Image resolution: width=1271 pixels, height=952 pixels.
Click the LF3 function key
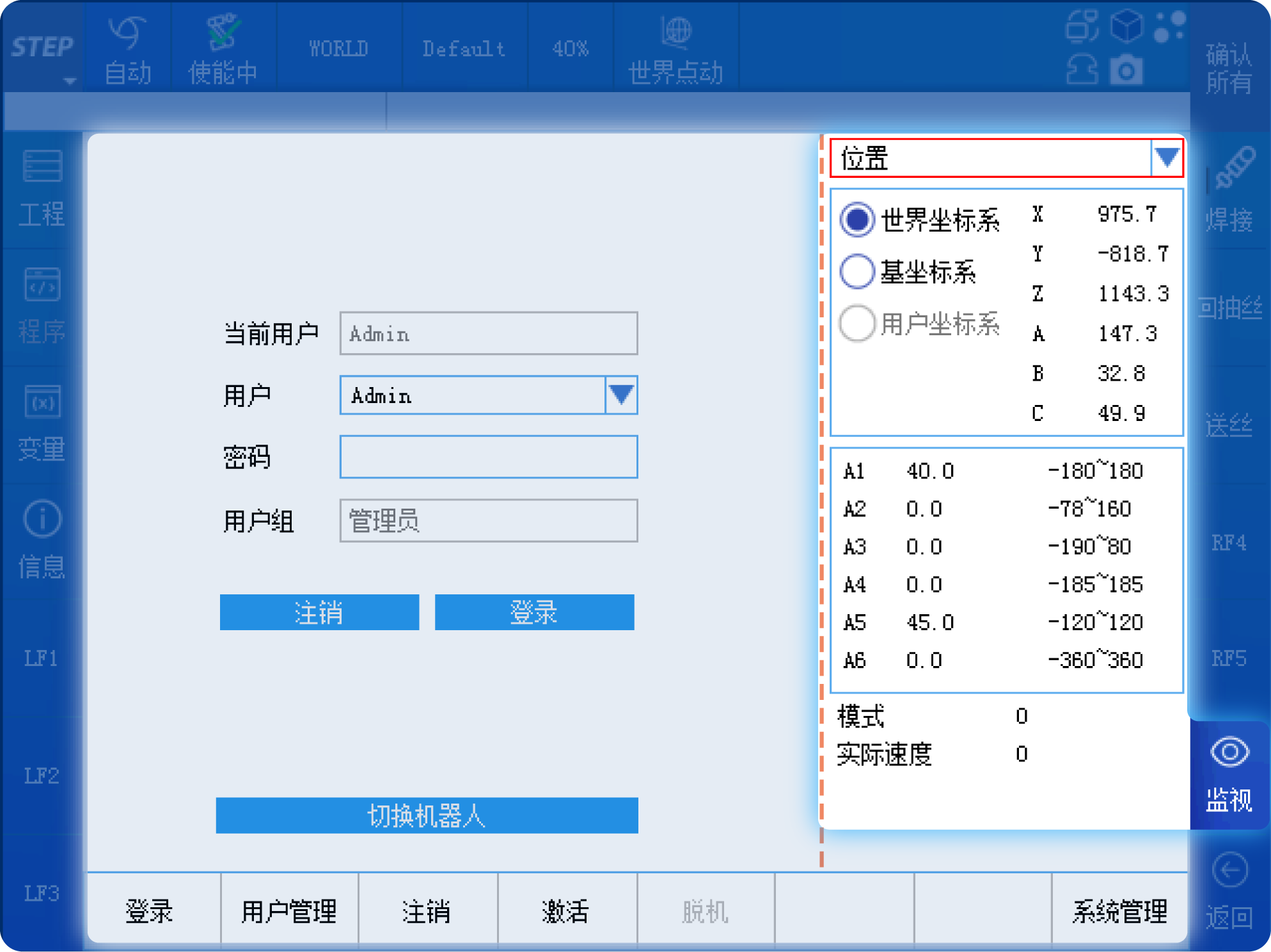[42, 893]
